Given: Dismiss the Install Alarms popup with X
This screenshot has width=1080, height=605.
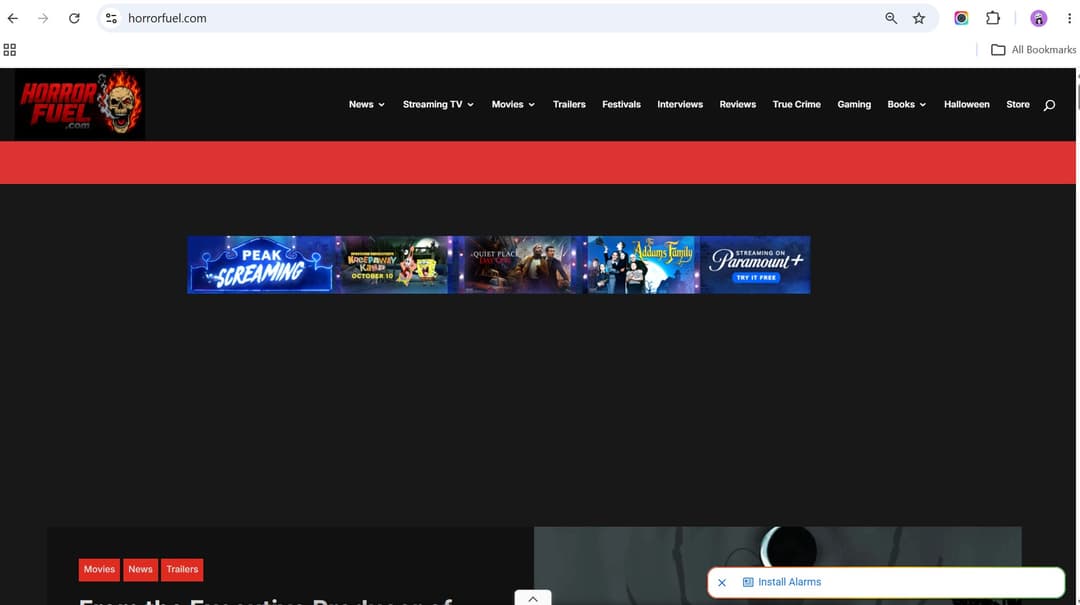Looking at the screenshot, I should 722,582.
